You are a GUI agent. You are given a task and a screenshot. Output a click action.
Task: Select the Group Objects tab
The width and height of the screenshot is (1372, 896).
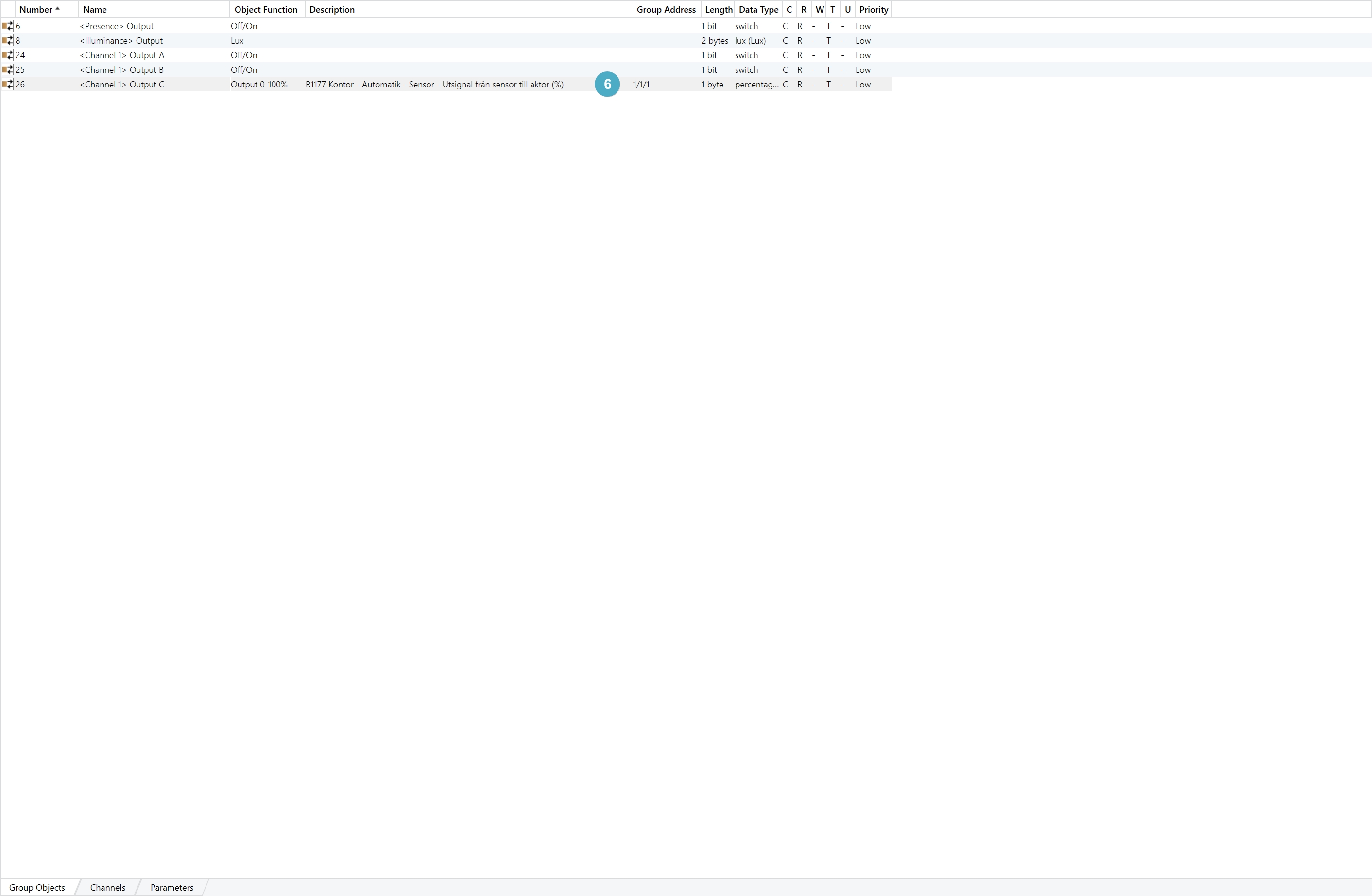(x=37, y=887)
